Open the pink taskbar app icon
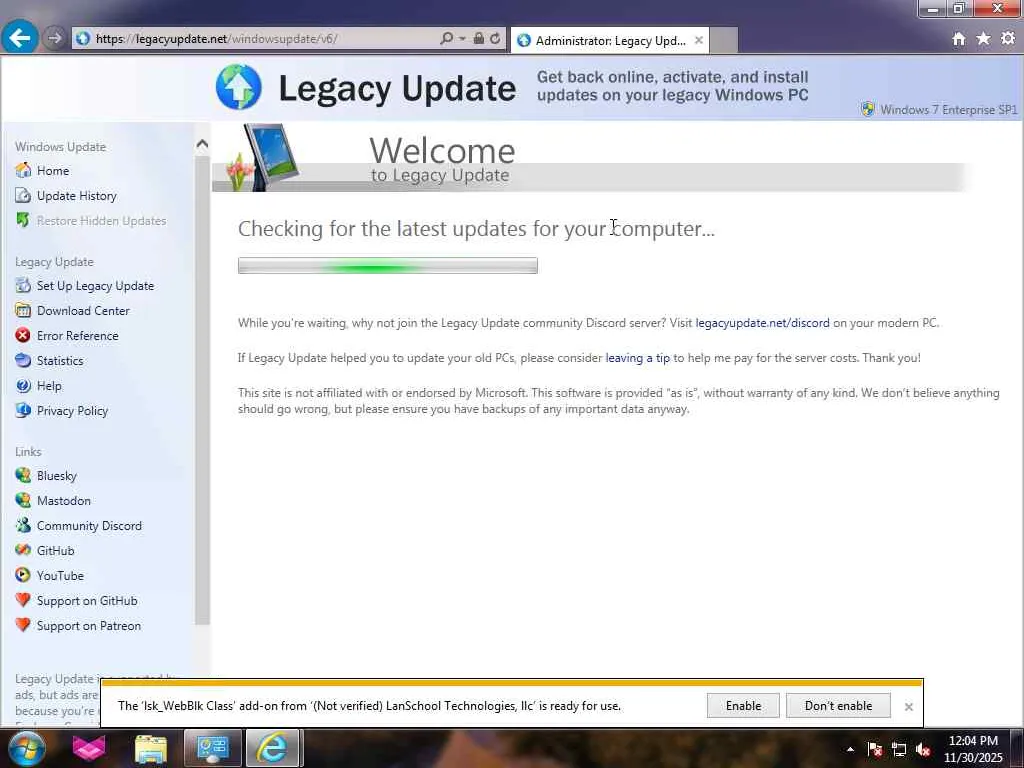 (x=89, y=748)
